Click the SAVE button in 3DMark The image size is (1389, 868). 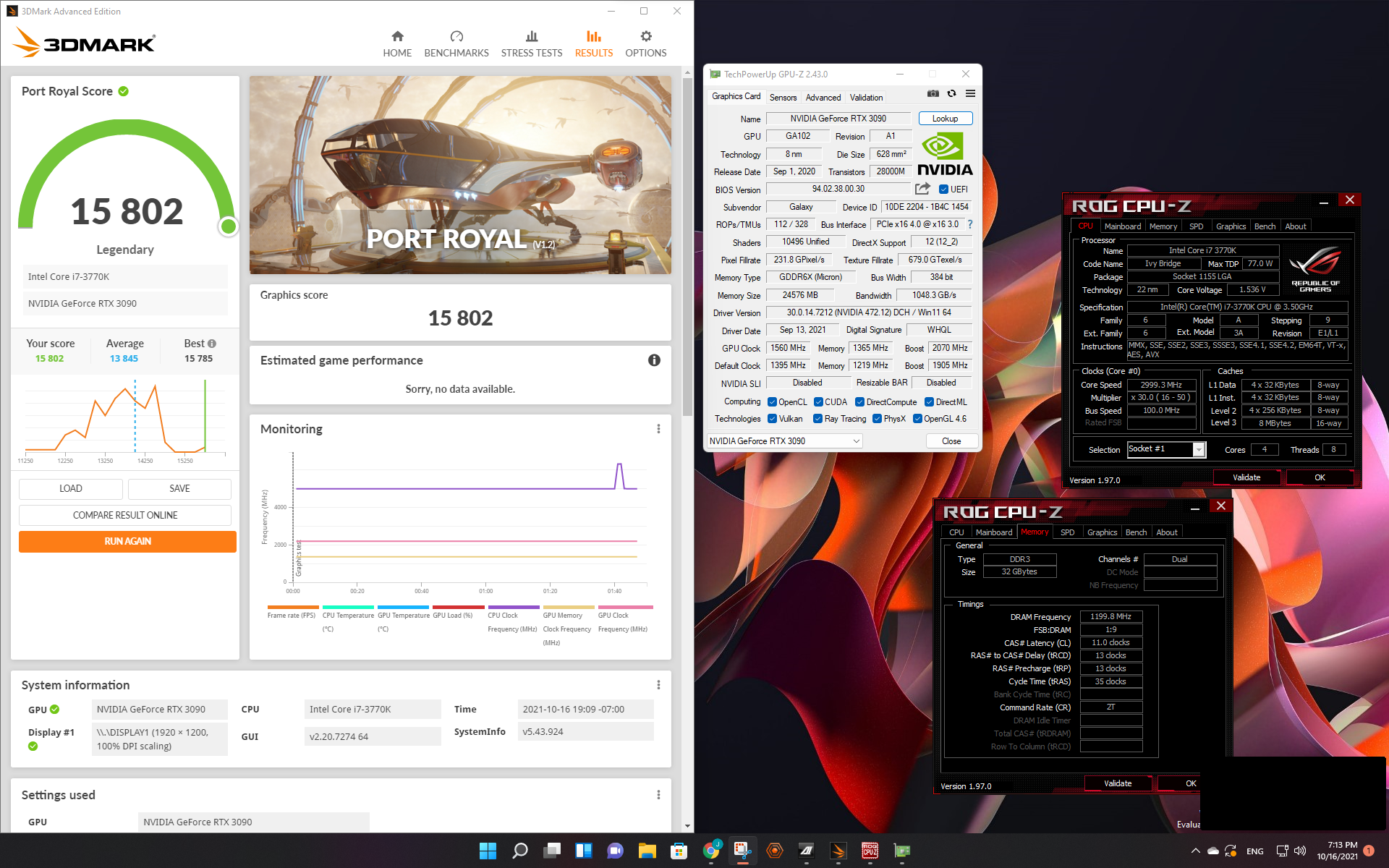(179, 489)
